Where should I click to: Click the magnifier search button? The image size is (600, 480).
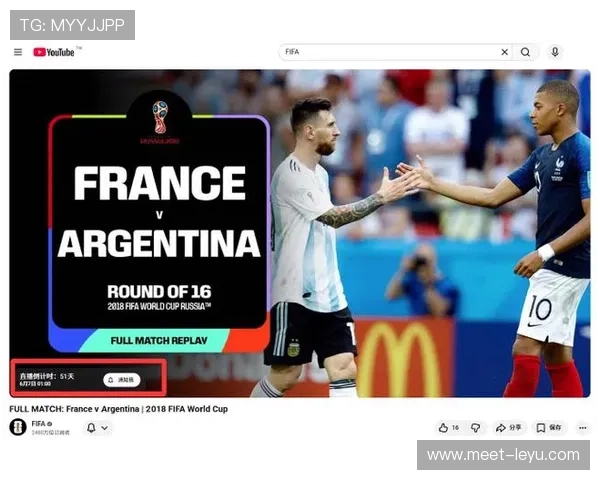pos(525,52)
